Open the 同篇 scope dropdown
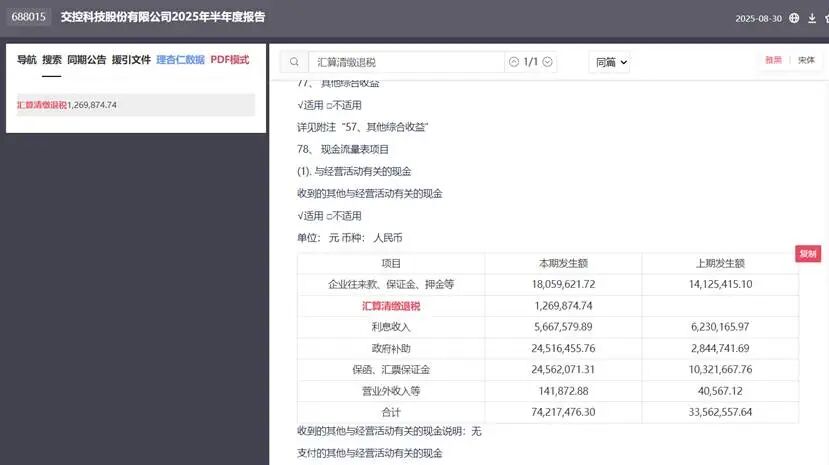The image size is (829, 465). pyautogui.click(x=610, y=62)
